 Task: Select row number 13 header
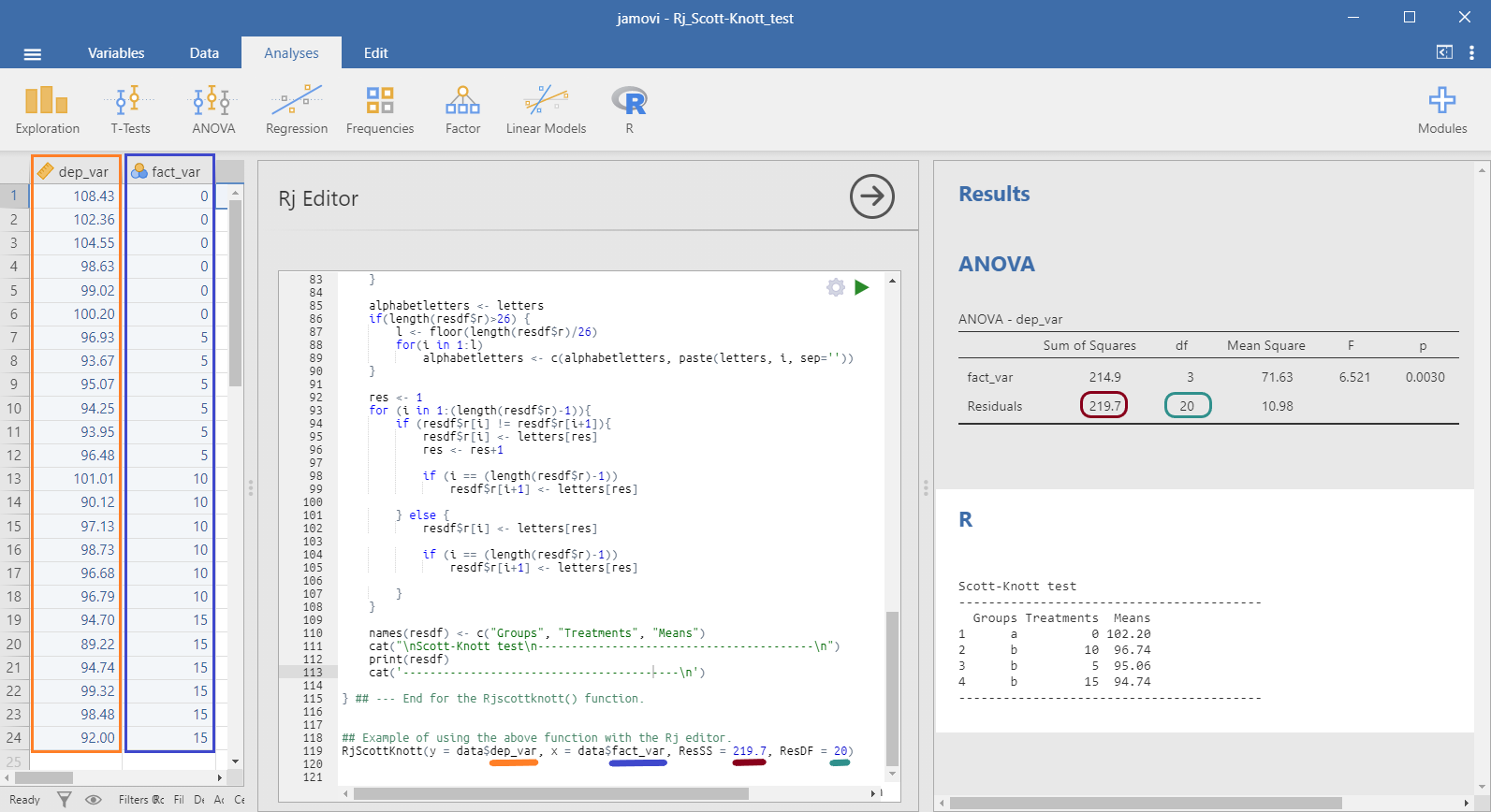coord(14,478)
